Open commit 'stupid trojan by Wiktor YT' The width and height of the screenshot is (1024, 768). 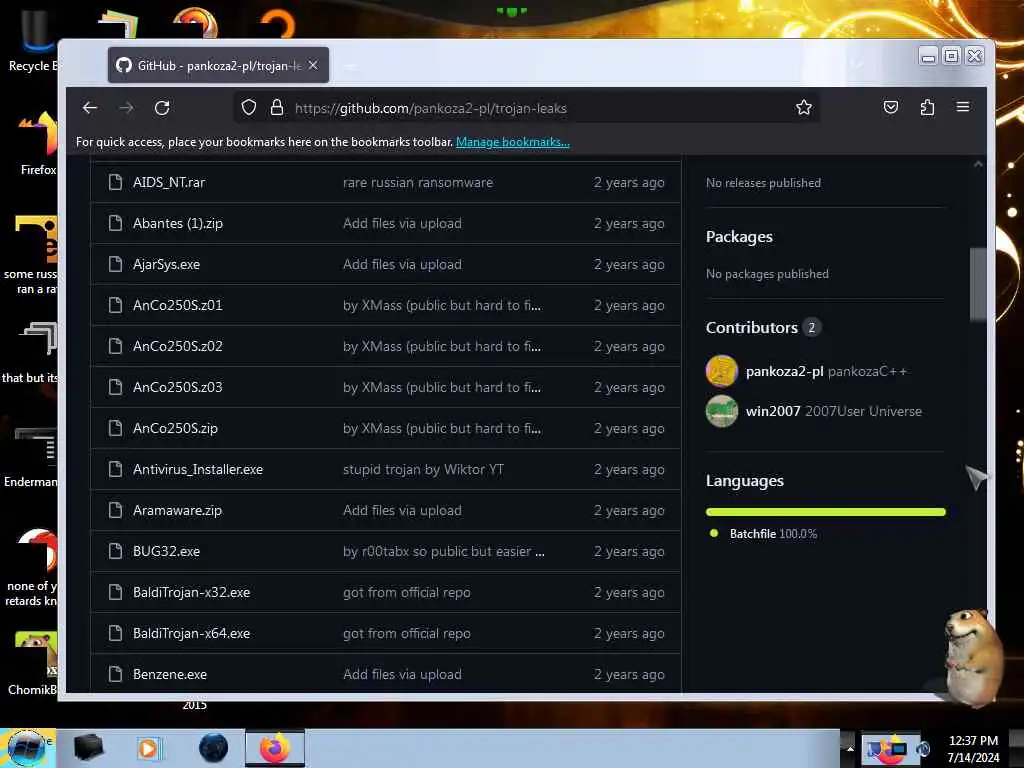pos(423,470)
